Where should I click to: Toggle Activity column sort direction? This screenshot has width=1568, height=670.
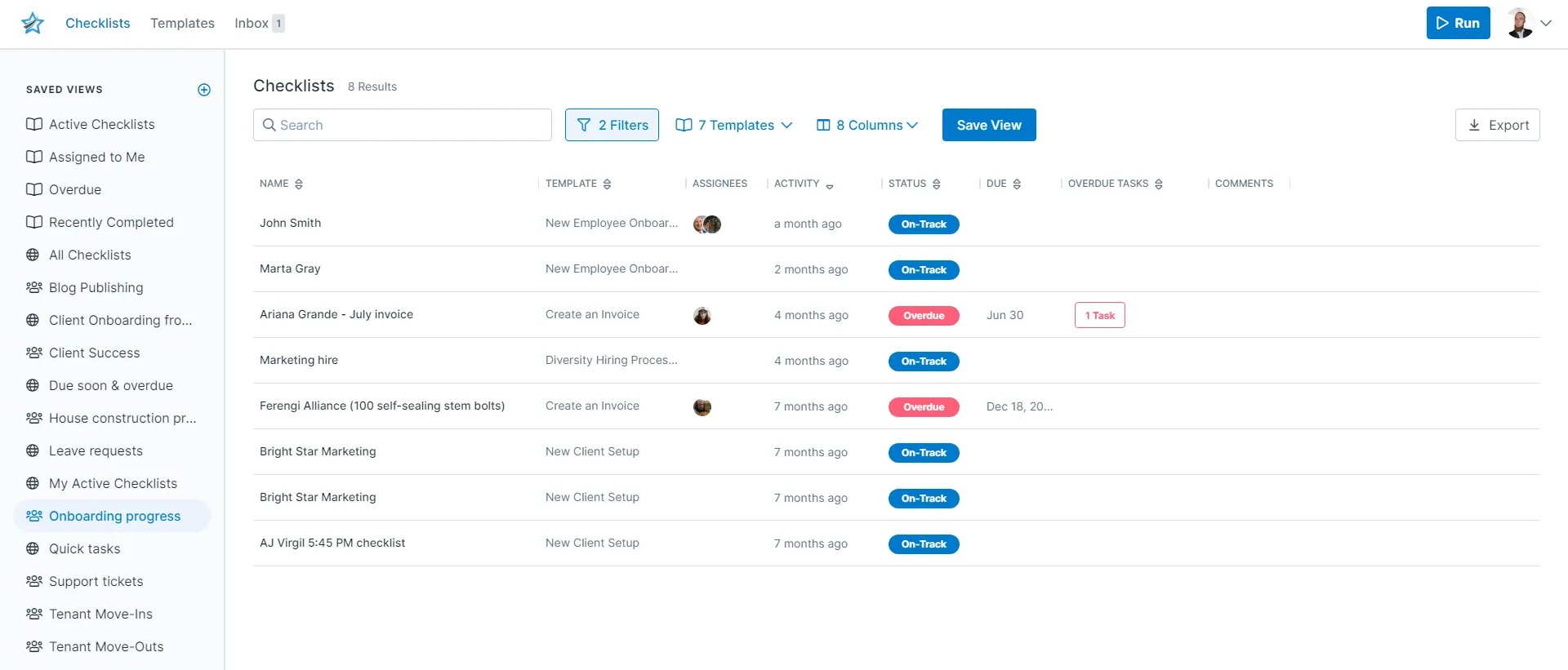pos(830,186)
